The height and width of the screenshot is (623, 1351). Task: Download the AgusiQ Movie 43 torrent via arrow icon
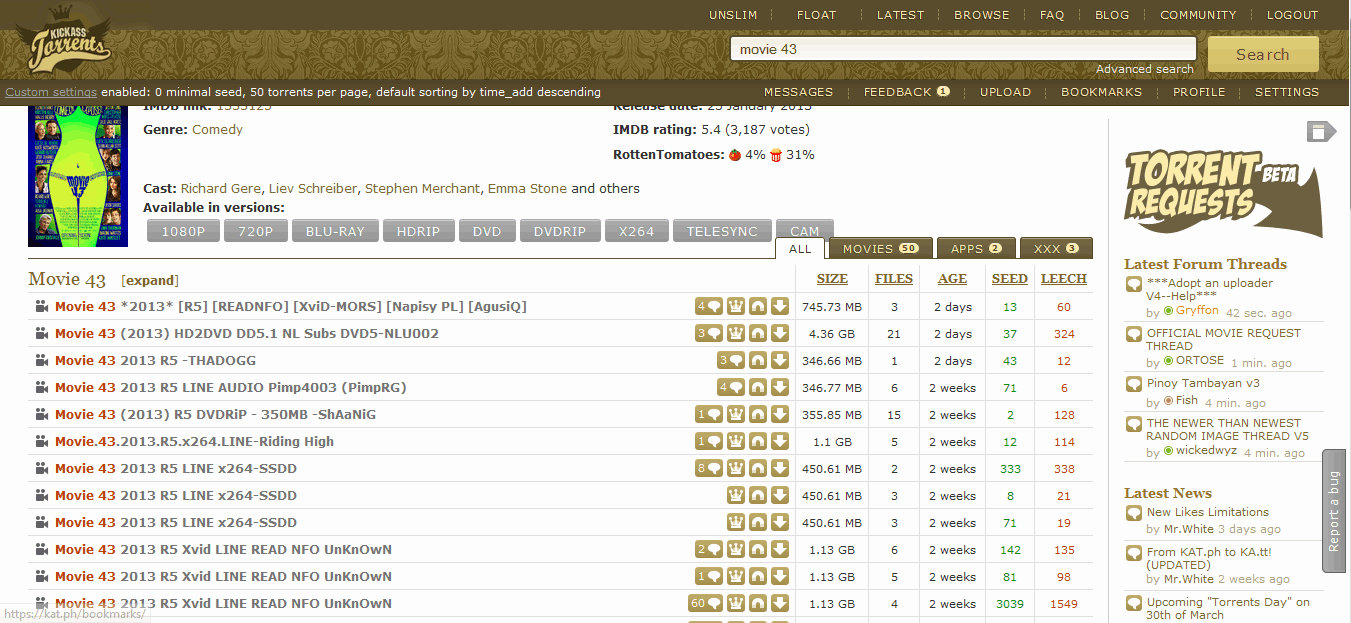(x=780, y=306)
